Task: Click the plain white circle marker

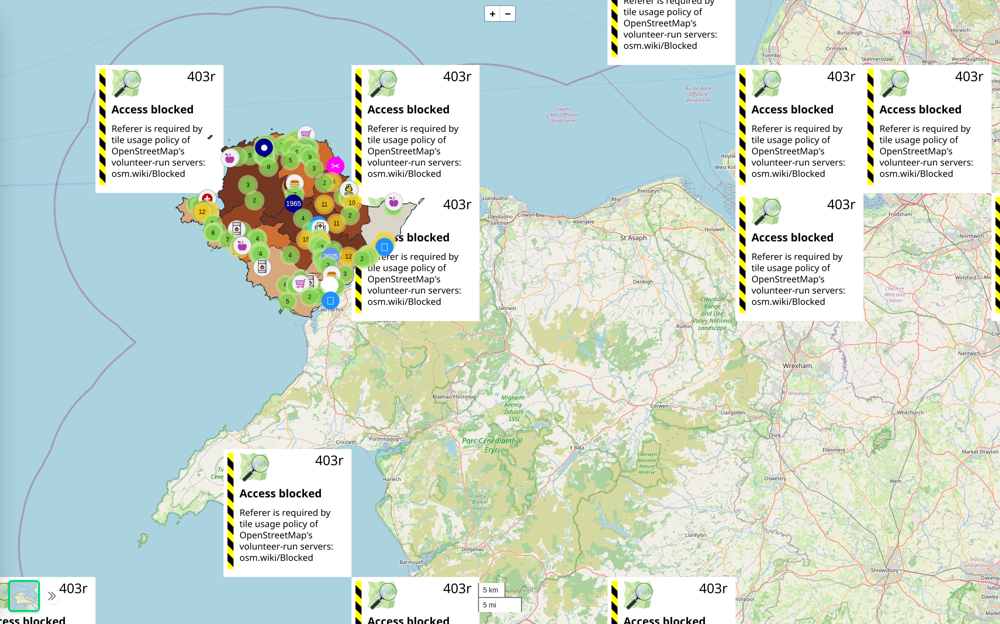Action: [330, 285]
